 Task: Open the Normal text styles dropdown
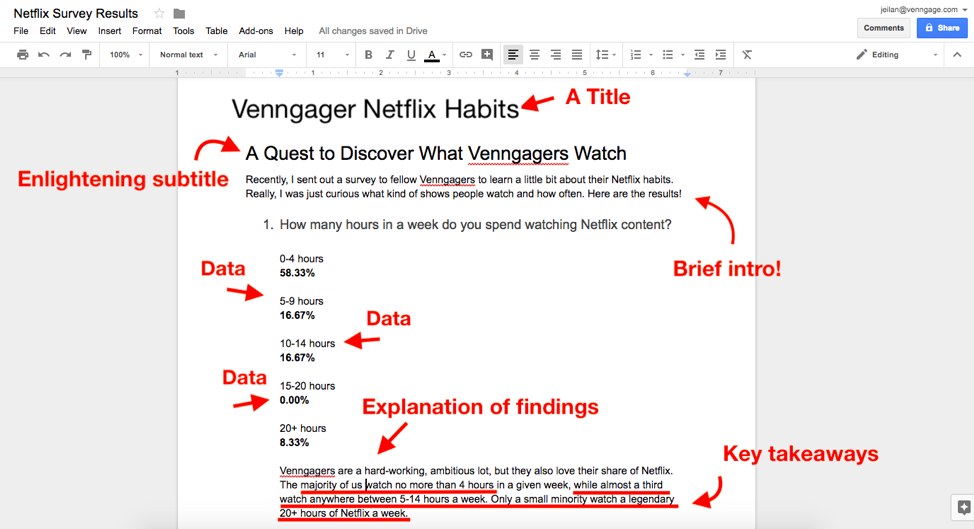(x=189, y=55)
